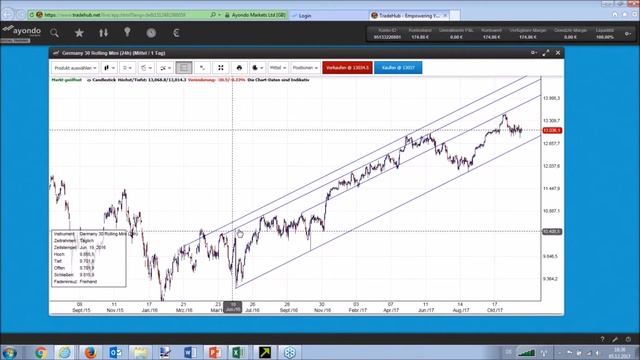Open chart window settings gear in title bar
Viewport: 640px width, 360px height.
pyautogui.click(x=533, y=53)
